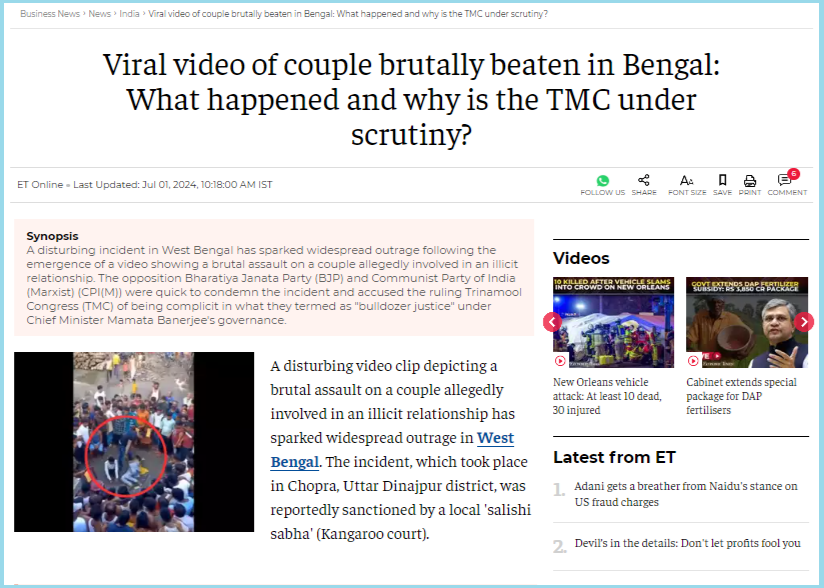Save article using bookmark icon
Screen dimensions: 824x588
723,180
